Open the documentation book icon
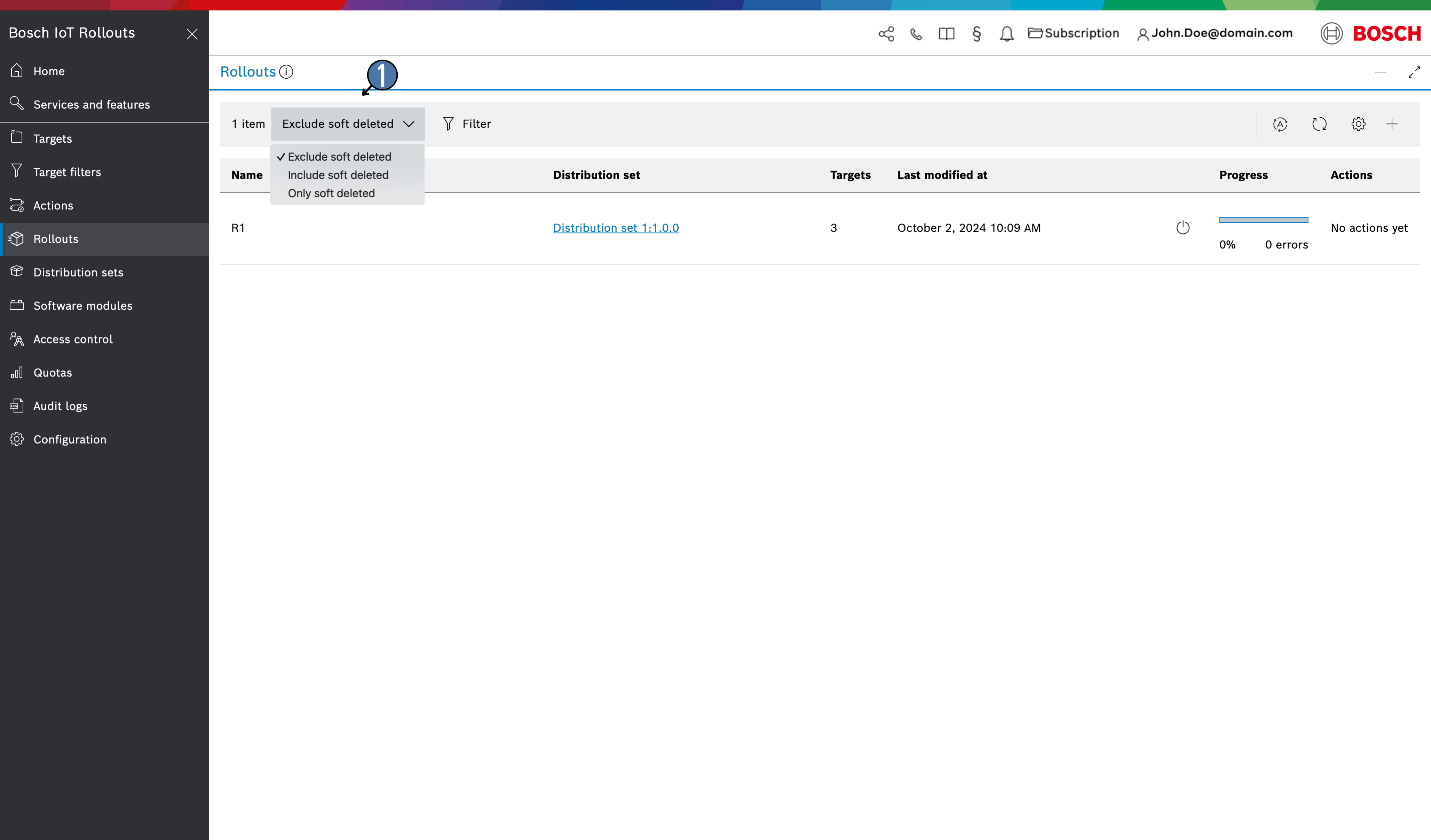This screenshot has width=1431, height=840. click(x=947, y=34)
